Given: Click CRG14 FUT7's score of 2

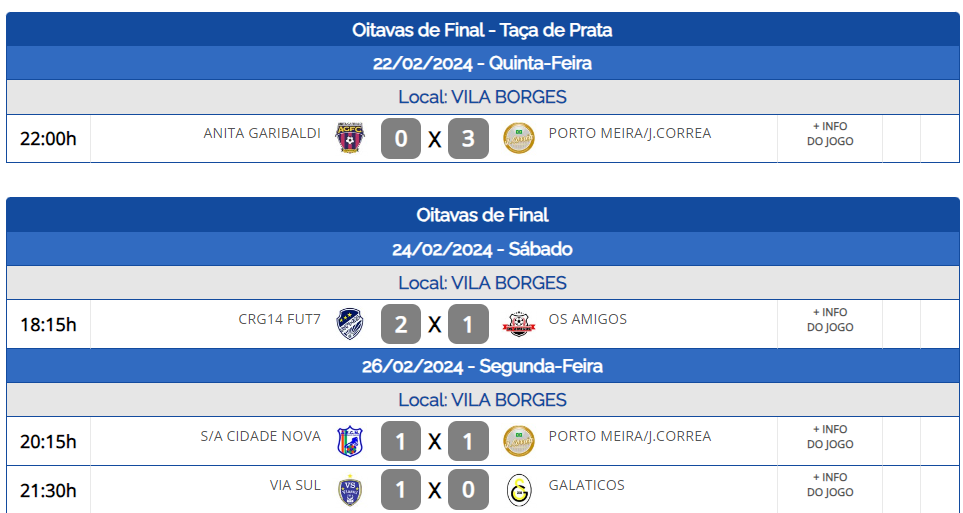Looking at the screenshot, I should tap(401, 325).
